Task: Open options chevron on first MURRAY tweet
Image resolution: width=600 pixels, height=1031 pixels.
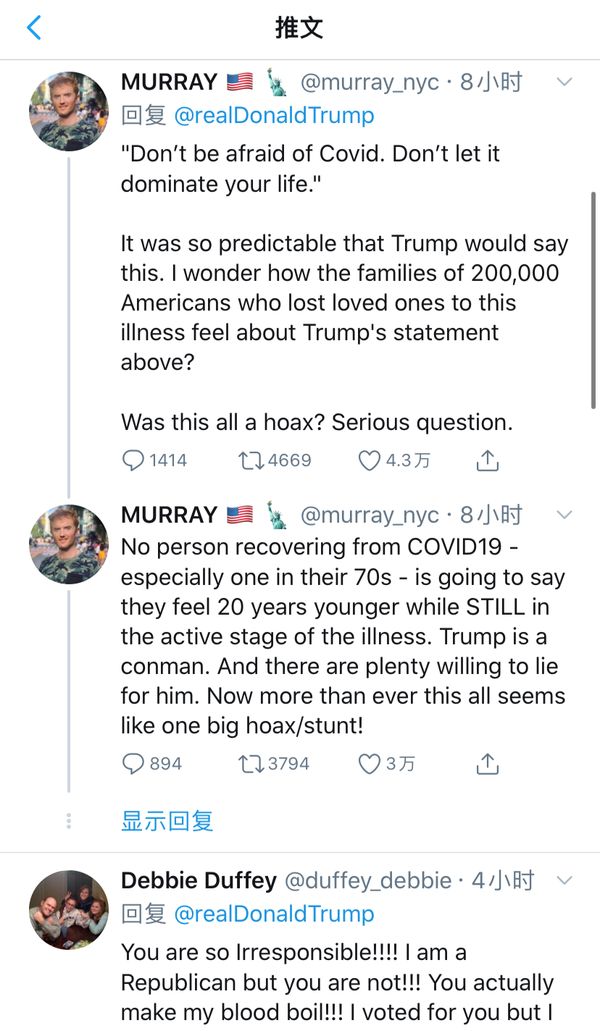Action: (x=564, y=82)
